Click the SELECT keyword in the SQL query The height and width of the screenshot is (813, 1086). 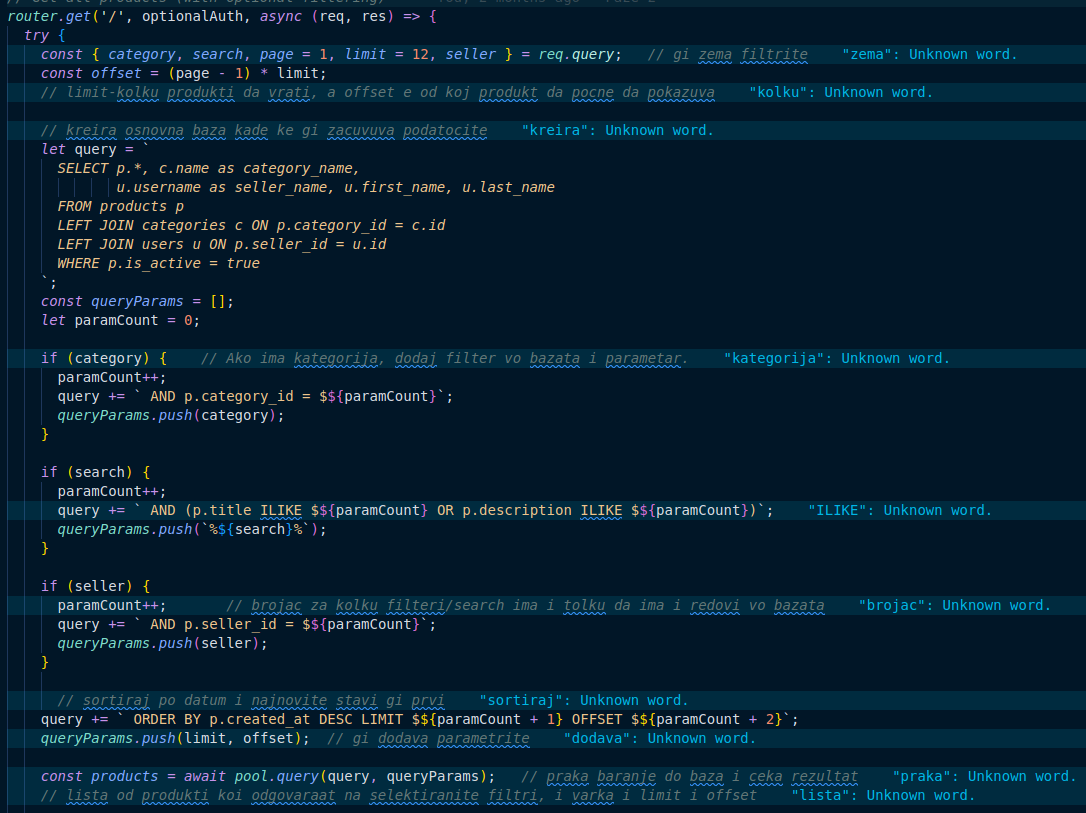pyautogui.click(x=82, y=168)
